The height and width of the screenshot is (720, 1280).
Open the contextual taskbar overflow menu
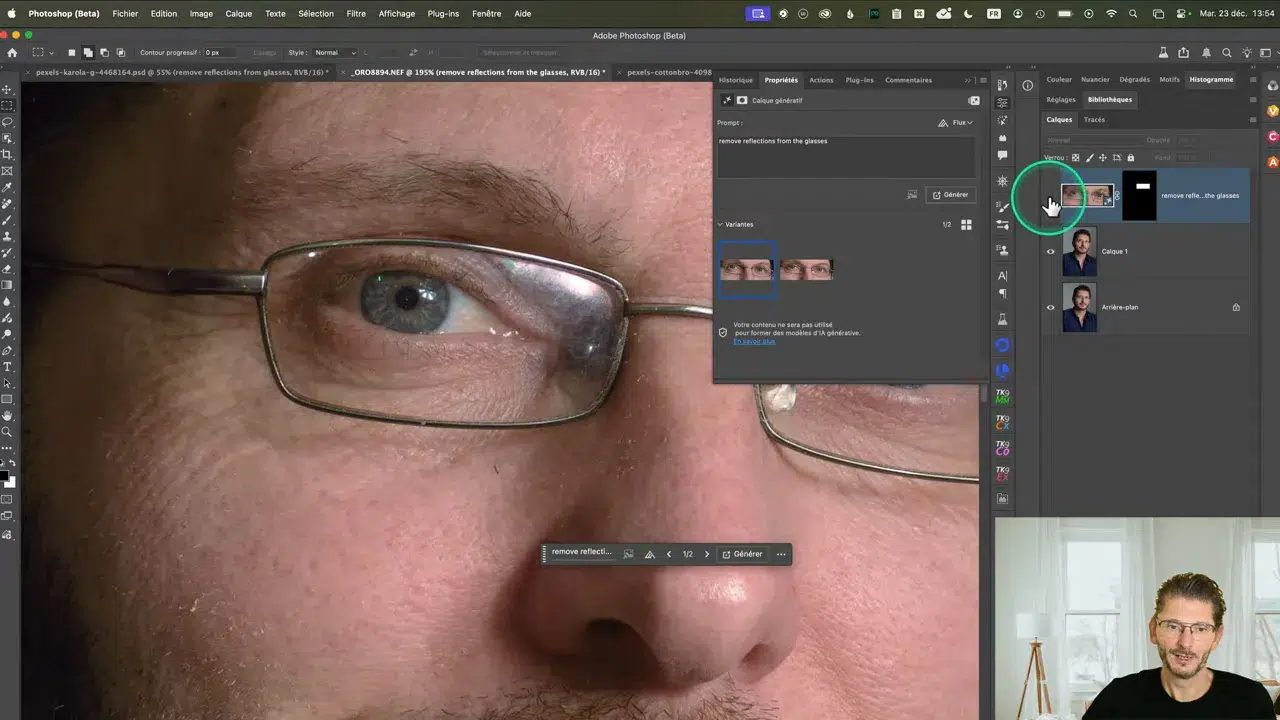pyautogui.click(x=781, y=553)
